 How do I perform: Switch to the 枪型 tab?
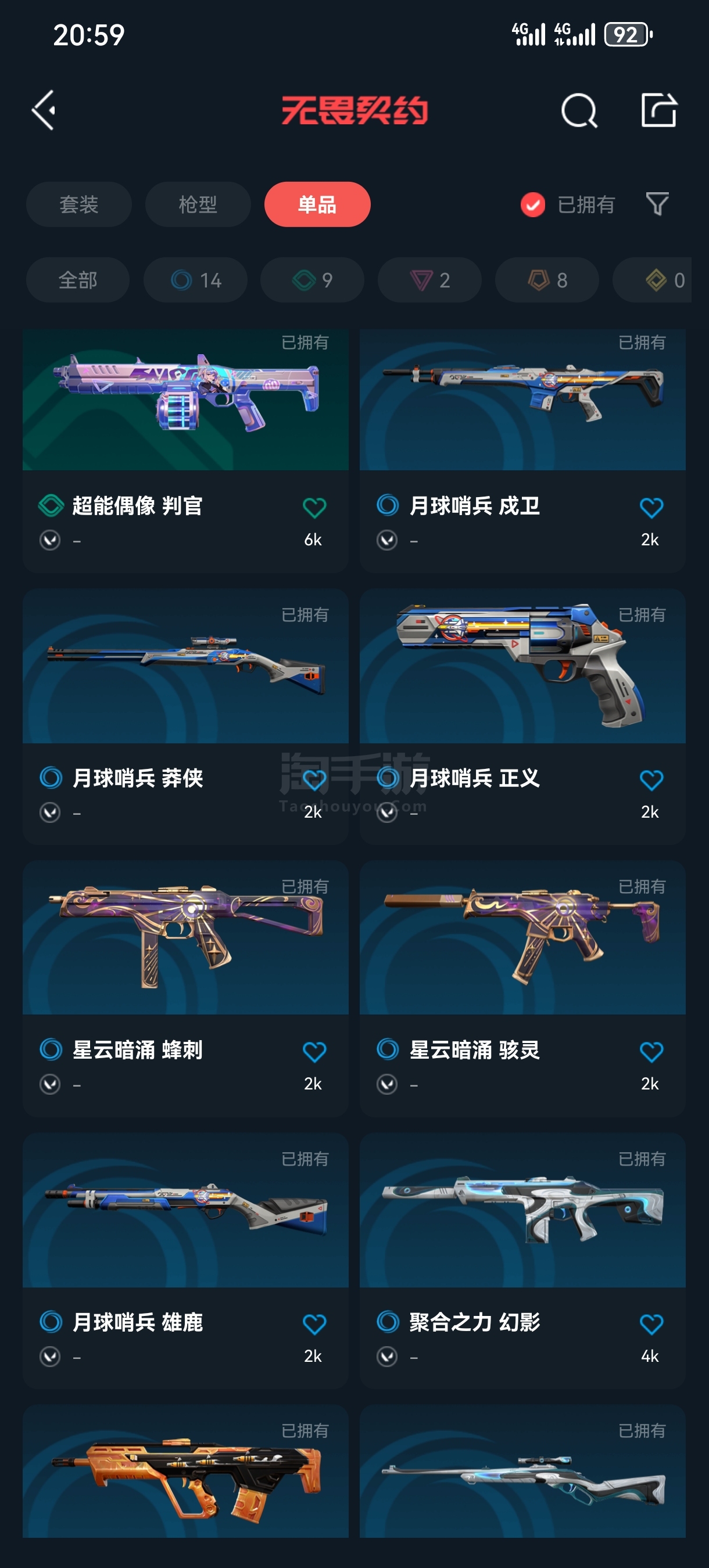198,204
